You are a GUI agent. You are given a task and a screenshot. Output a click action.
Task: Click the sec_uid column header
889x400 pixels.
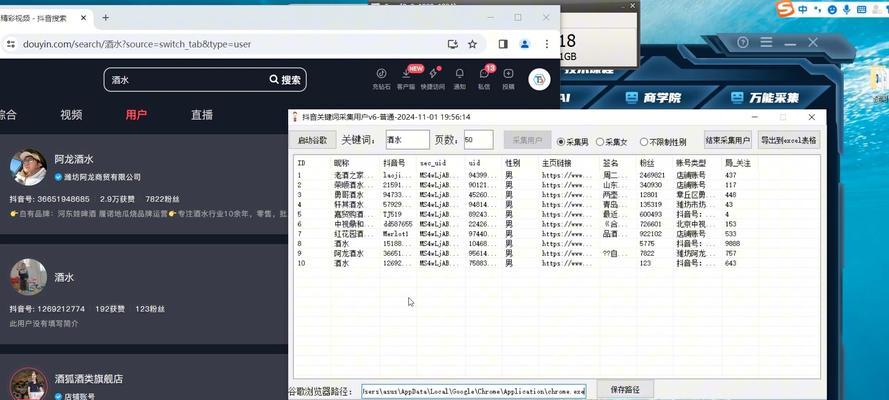tap(433, 163)
